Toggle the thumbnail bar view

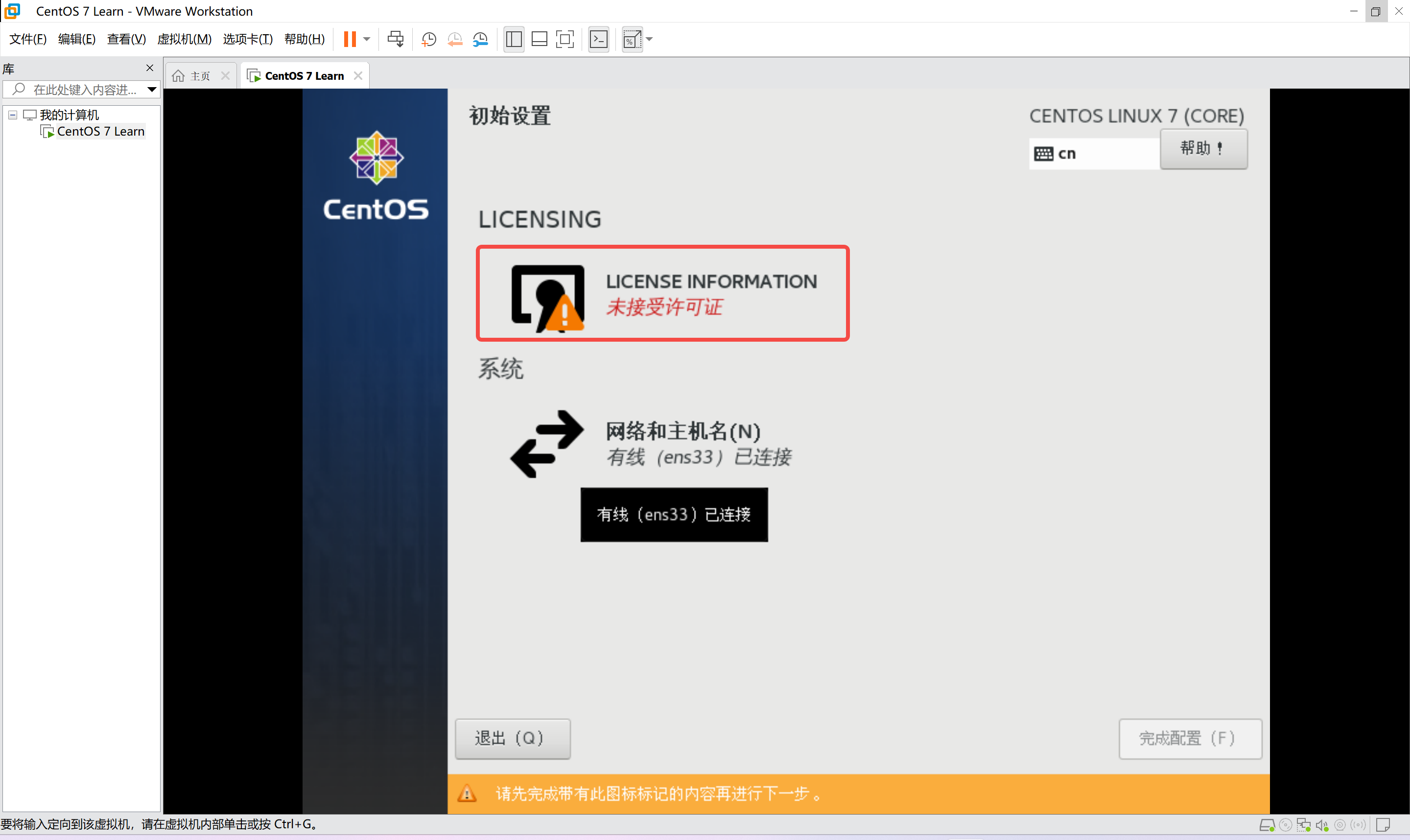click(x=540, y=39)
